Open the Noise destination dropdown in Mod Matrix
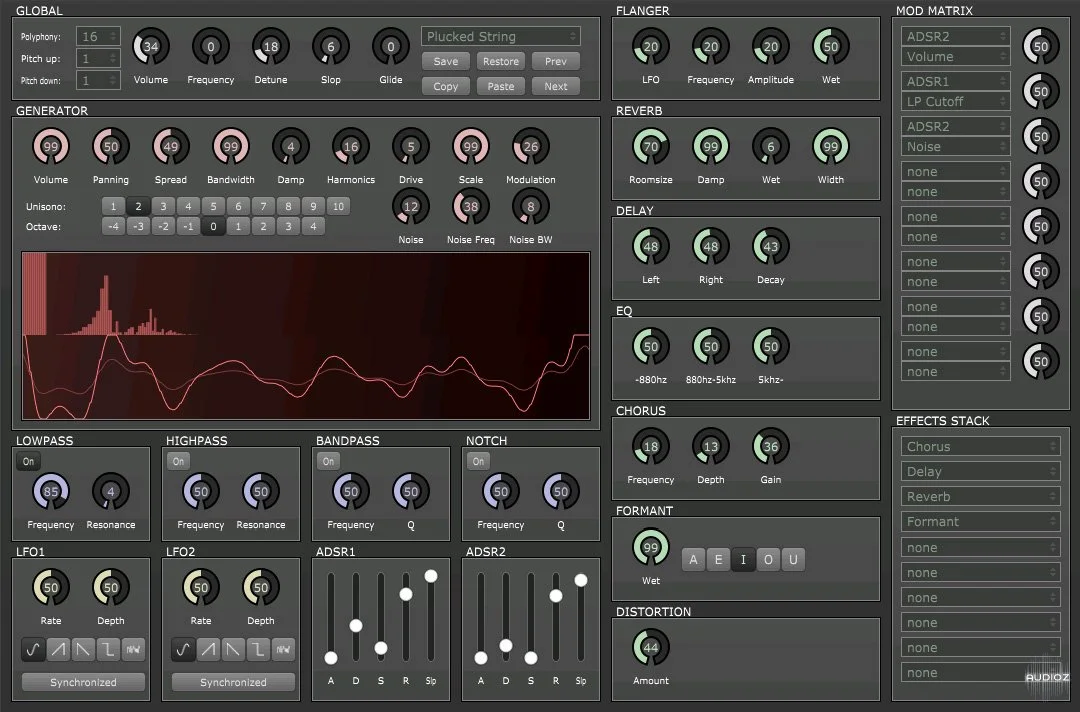This screenshot has width=1080, height=712. 955,146
